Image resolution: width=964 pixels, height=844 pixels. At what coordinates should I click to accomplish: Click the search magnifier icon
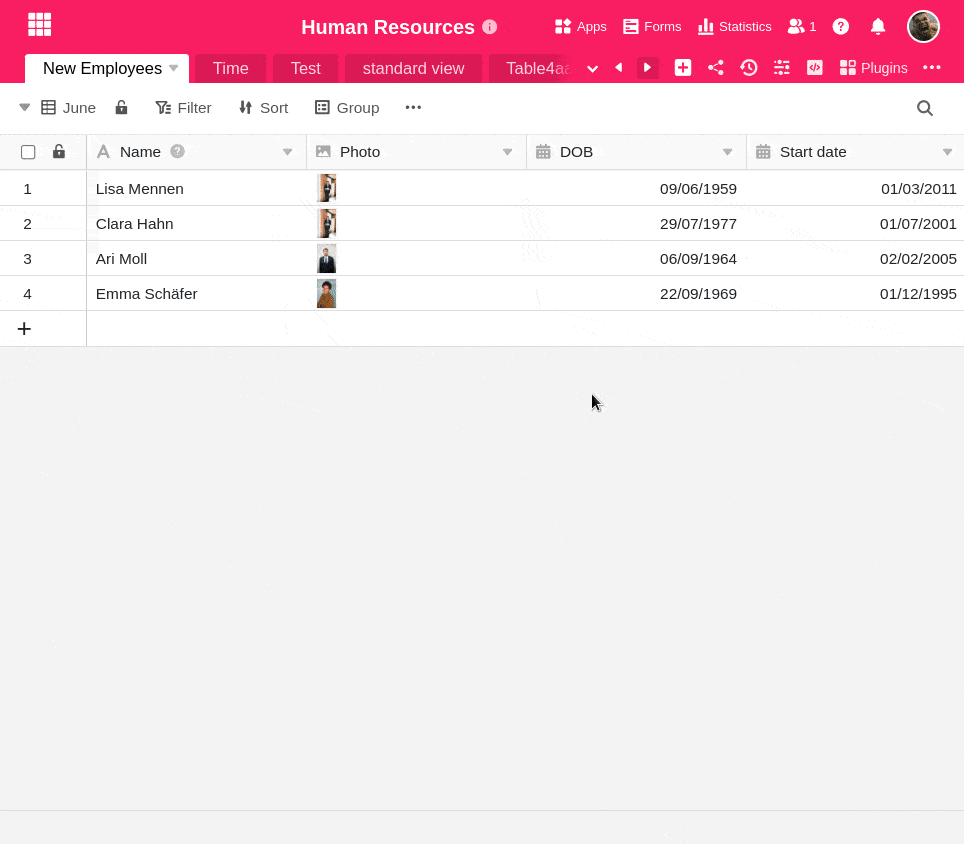pyautogui.click(x=925, y=108)
